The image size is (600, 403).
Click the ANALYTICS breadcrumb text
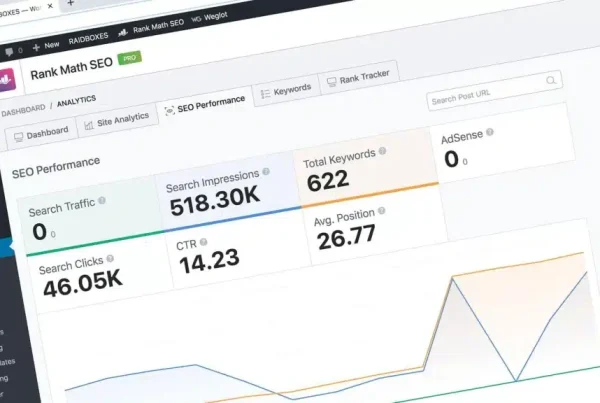click(x=77, y=101)
